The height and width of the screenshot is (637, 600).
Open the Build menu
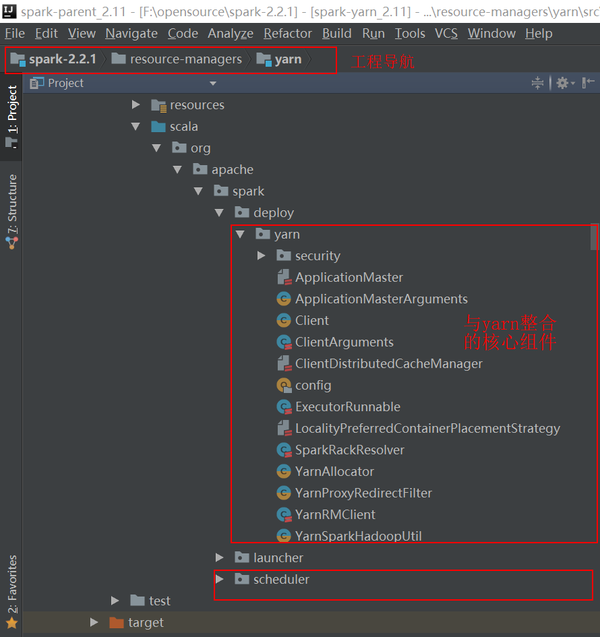[x=337, y=33]
